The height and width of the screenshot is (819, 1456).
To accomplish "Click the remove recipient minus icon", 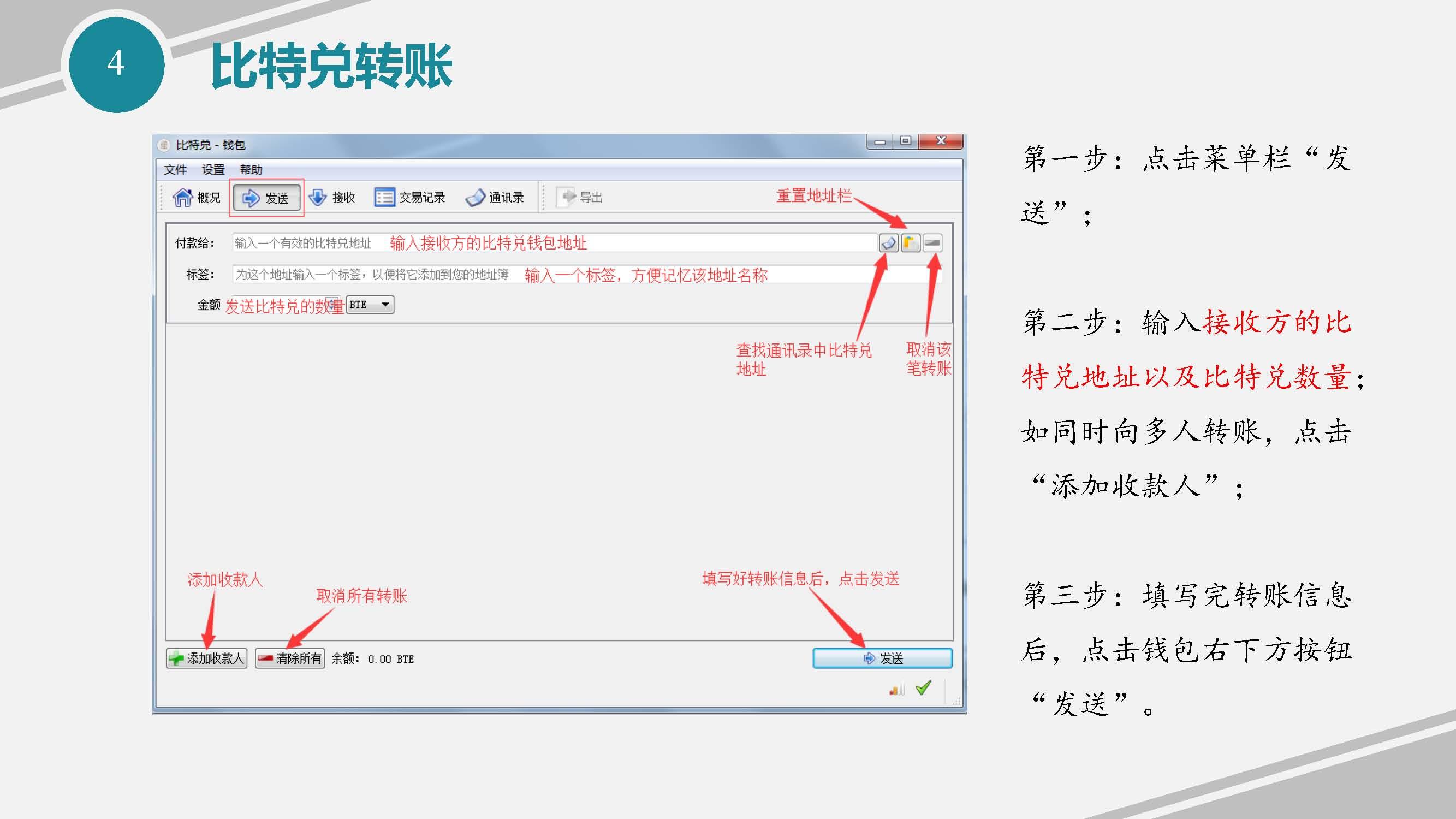I will pos(932,243).
